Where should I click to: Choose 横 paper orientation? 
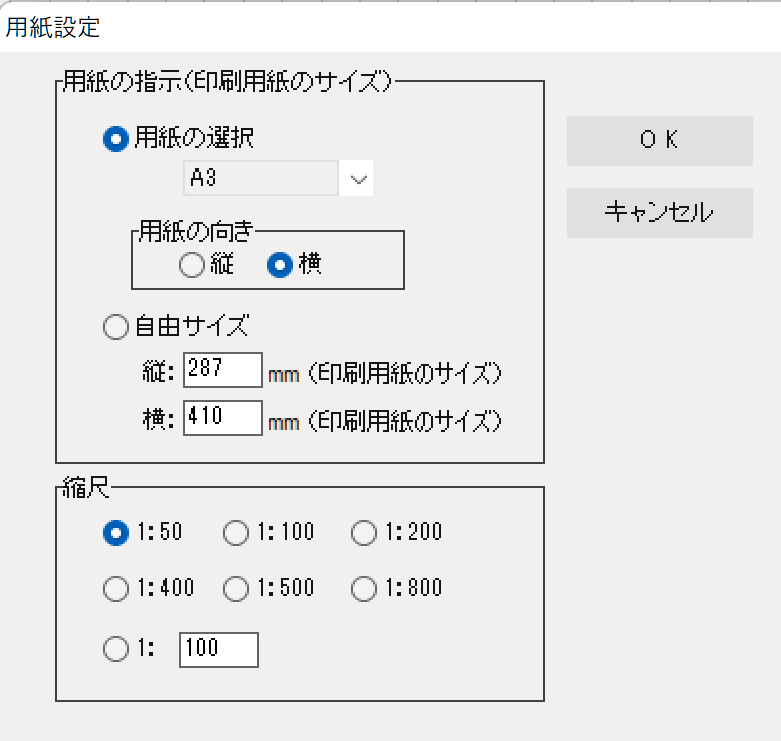280,264
